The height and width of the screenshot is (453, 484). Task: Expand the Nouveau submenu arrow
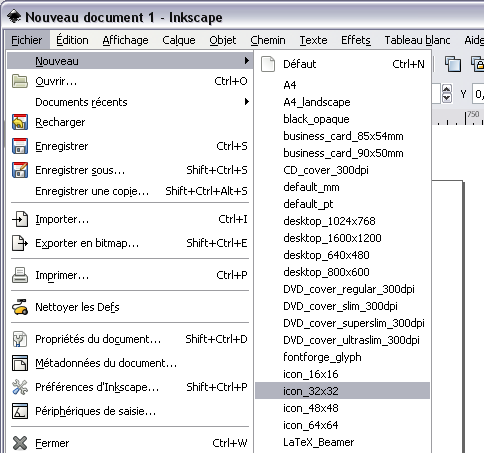pyautogui.click(x=246, y=61)
